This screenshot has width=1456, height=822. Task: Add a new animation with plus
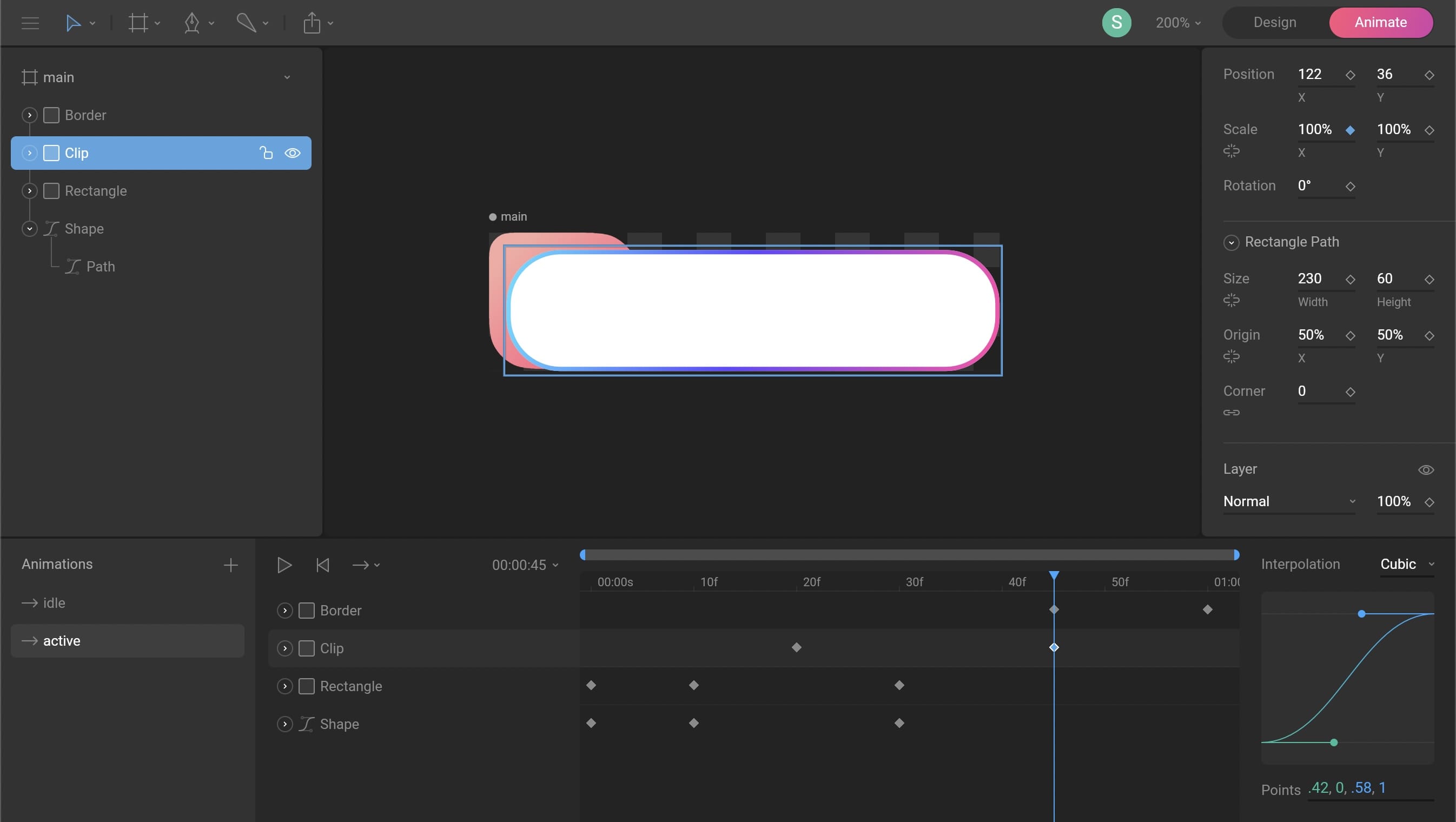230,565
